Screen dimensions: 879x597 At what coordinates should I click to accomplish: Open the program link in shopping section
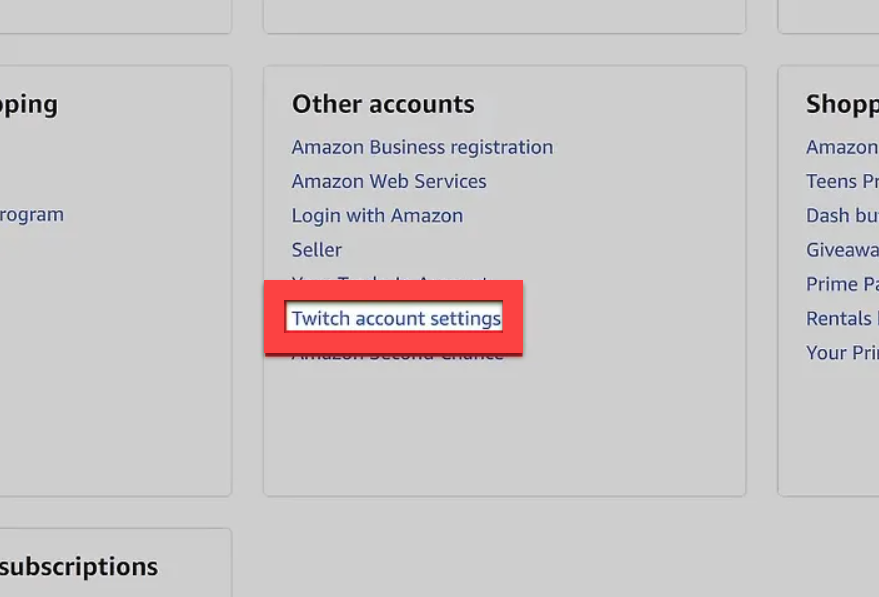point(31,214)
